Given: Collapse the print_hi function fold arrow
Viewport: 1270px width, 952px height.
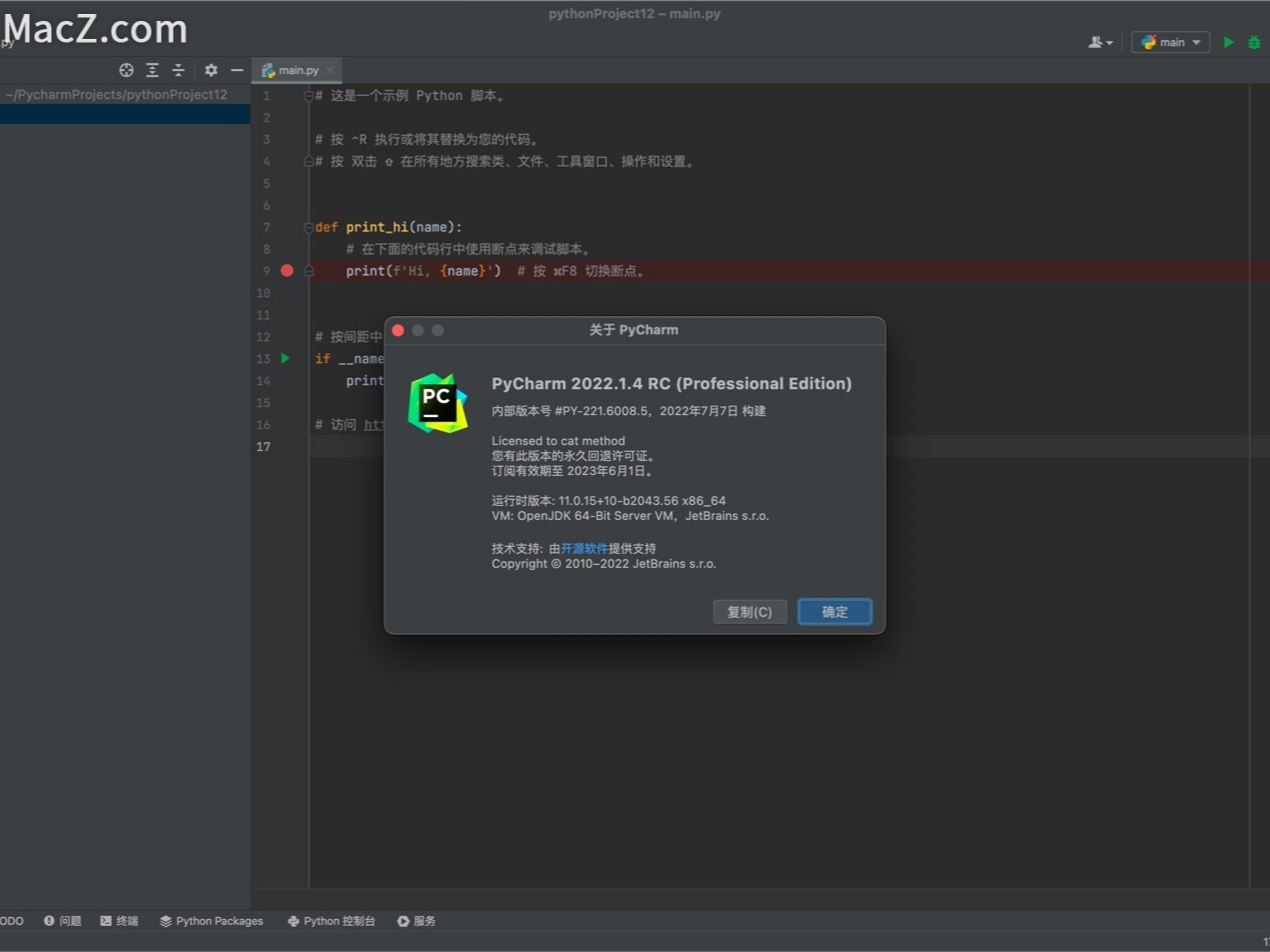Looking at the screenshot, I should [x=309, y=228].
